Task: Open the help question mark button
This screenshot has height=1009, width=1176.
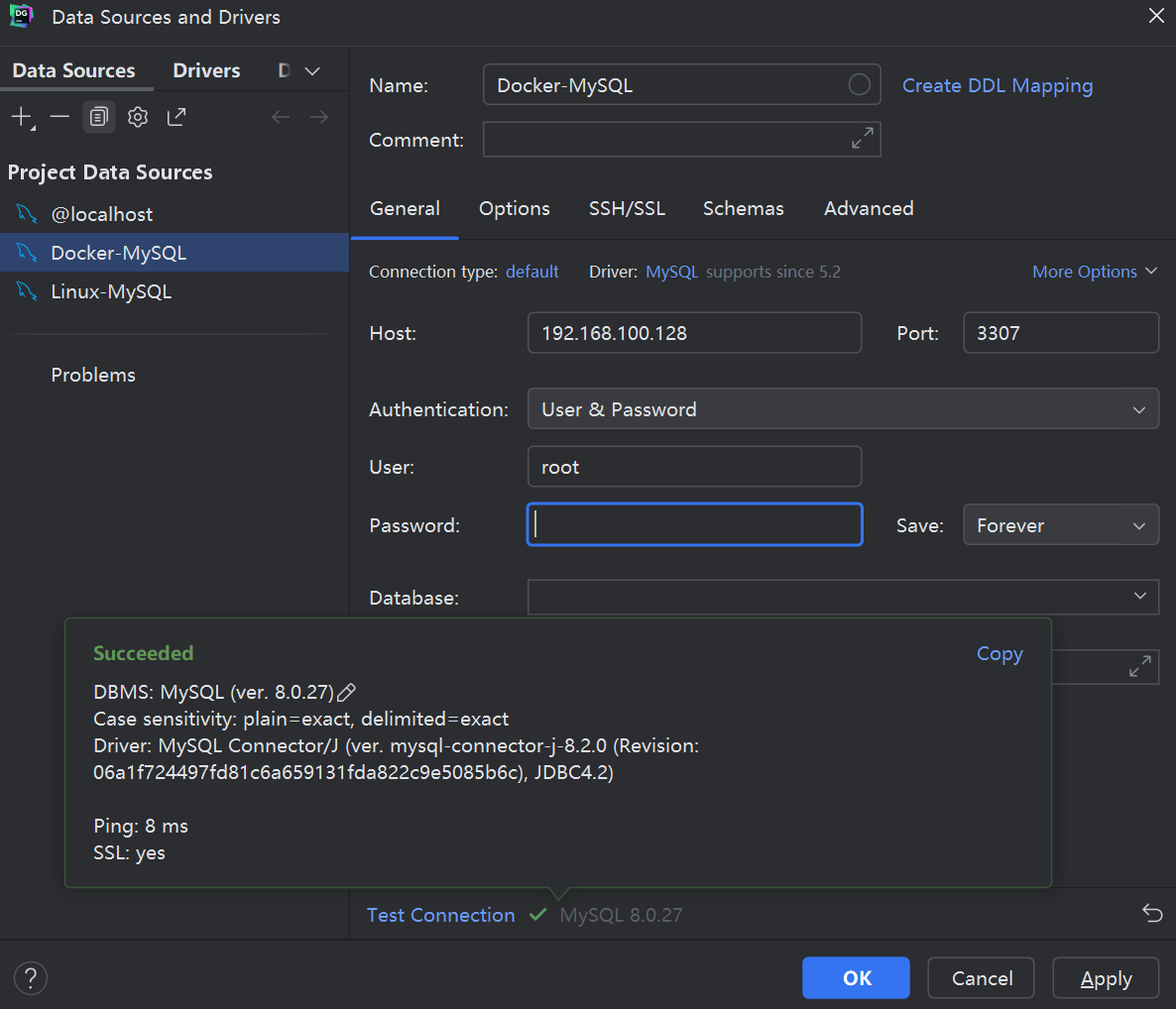Action: pos(31,978)
